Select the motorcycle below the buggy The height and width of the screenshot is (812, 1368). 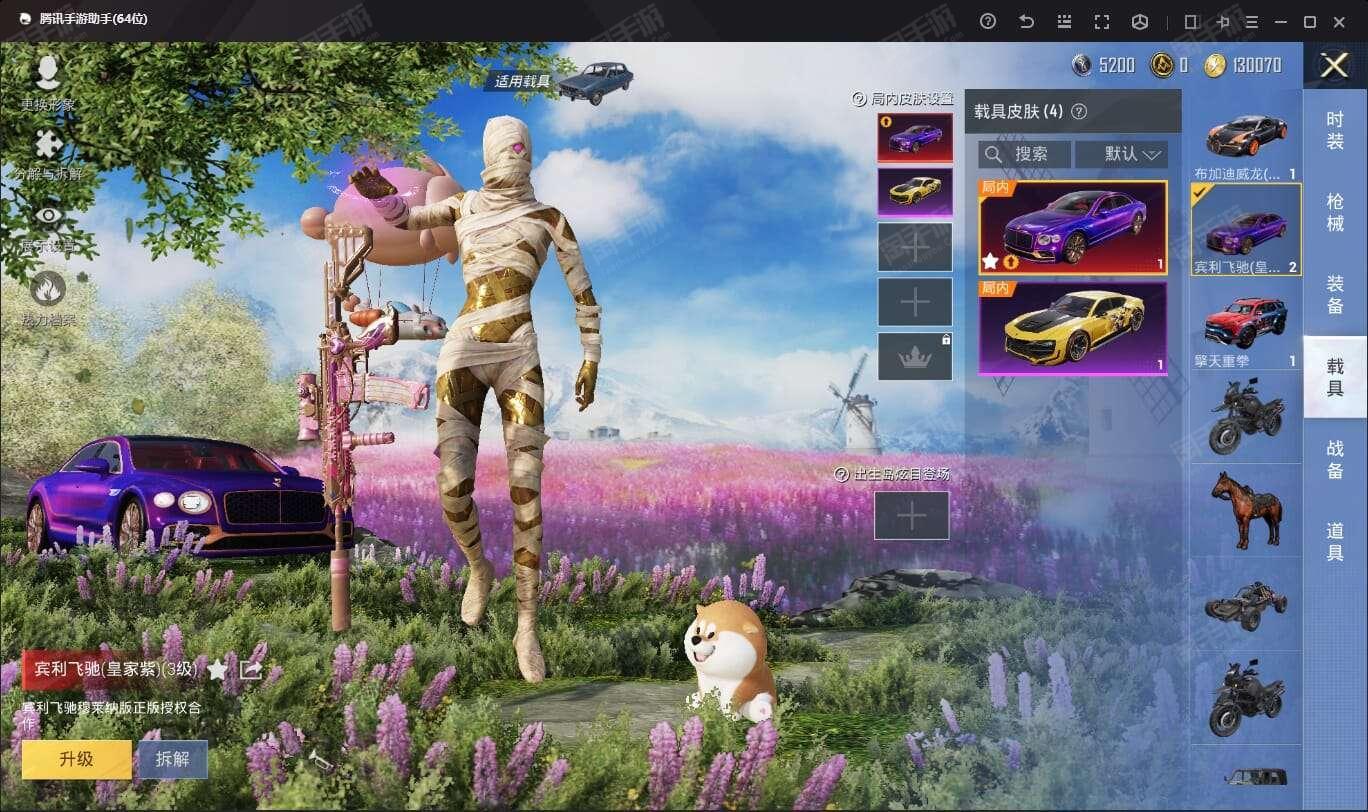pos(1246,696)
